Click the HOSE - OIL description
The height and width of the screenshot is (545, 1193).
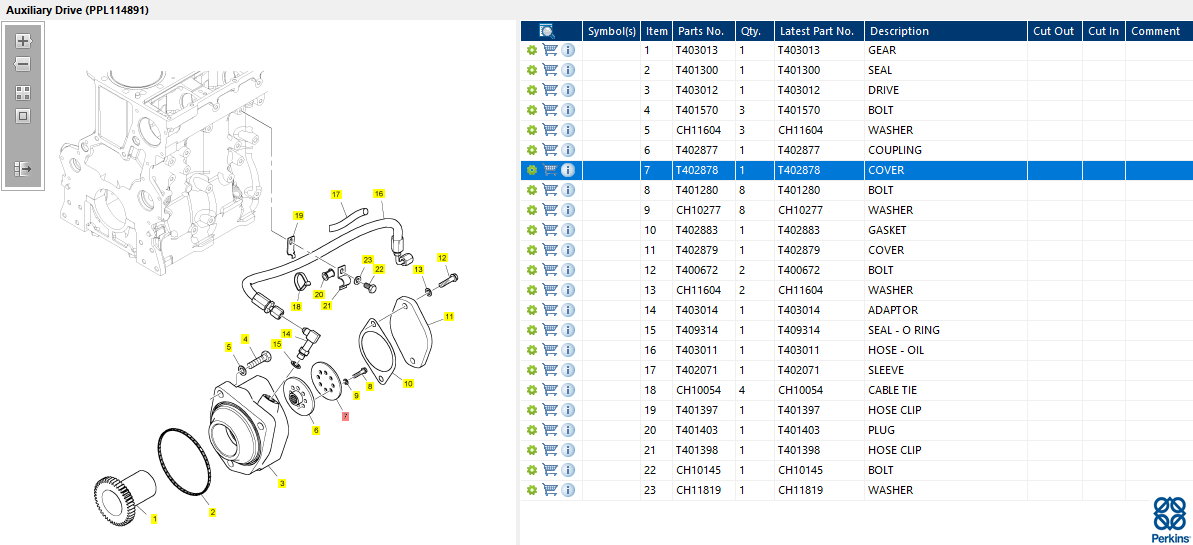point(896,350)
